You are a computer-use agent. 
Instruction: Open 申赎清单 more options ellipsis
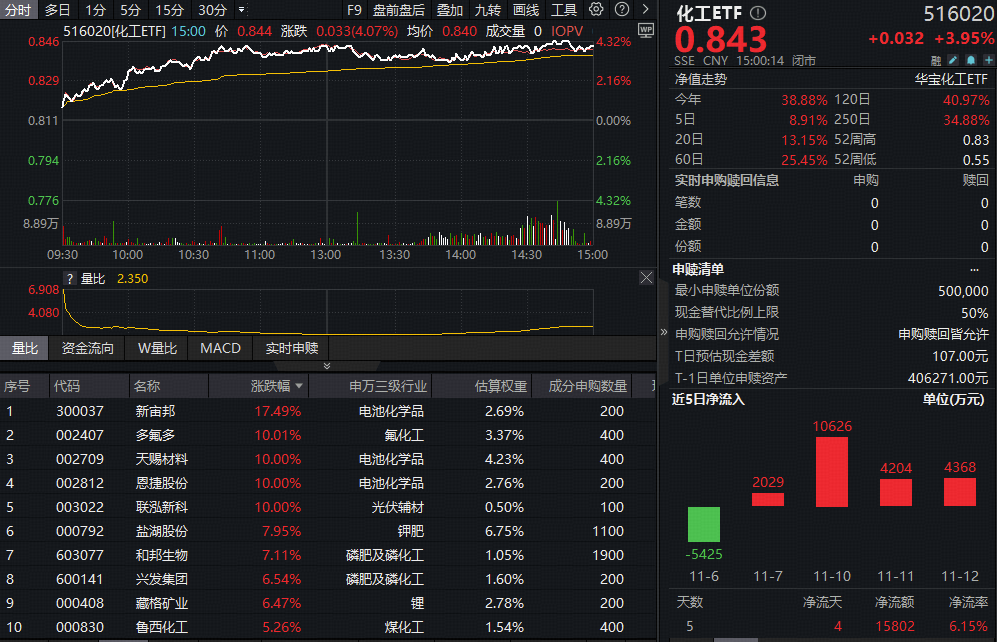(x=974, y=269)
